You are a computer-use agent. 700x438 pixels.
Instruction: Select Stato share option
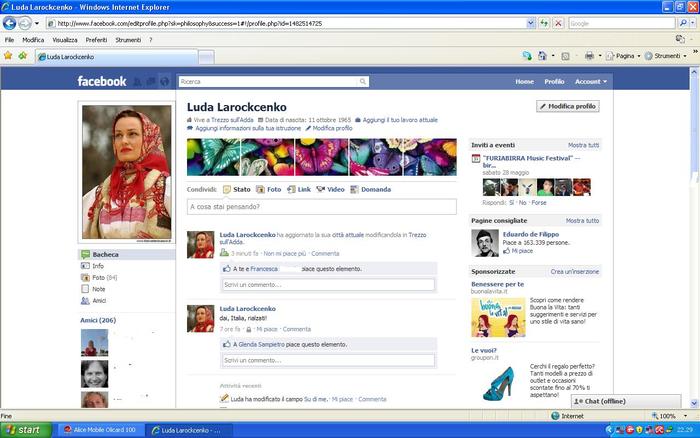click(237, 189)
